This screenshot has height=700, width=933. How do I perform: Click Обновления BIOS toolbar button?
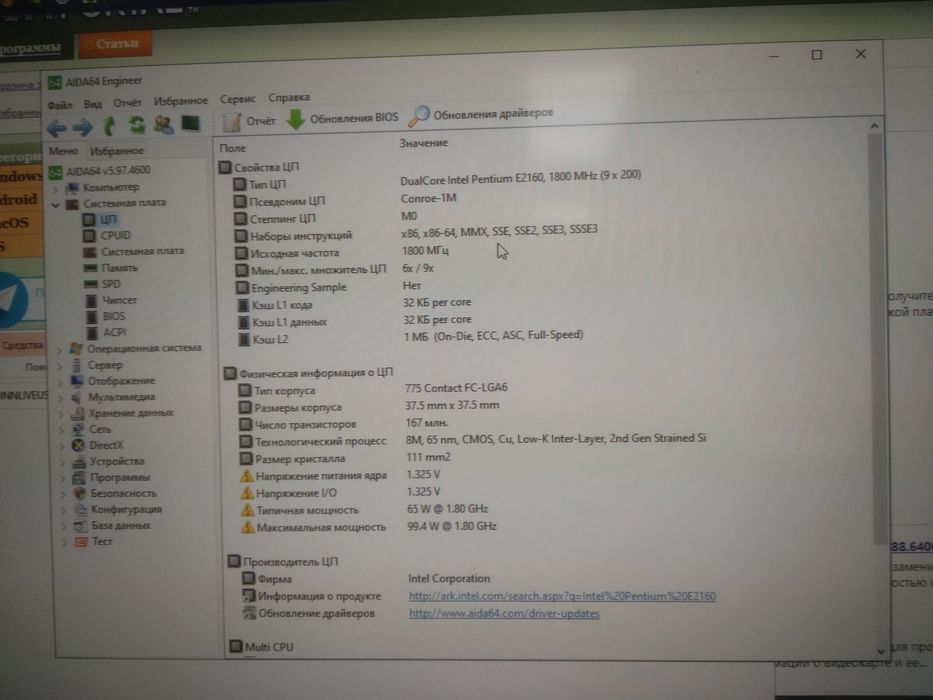click(342, 118)
